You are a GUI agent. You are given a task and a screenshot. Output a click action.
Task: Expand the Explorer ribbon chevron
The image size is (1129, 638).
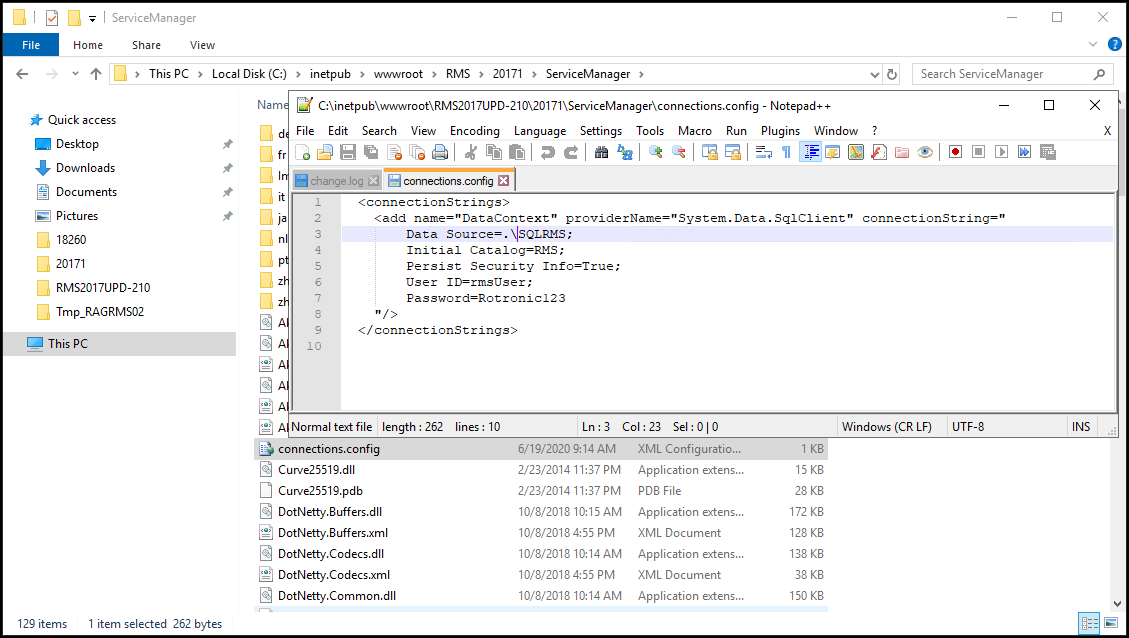point(1092,45)
